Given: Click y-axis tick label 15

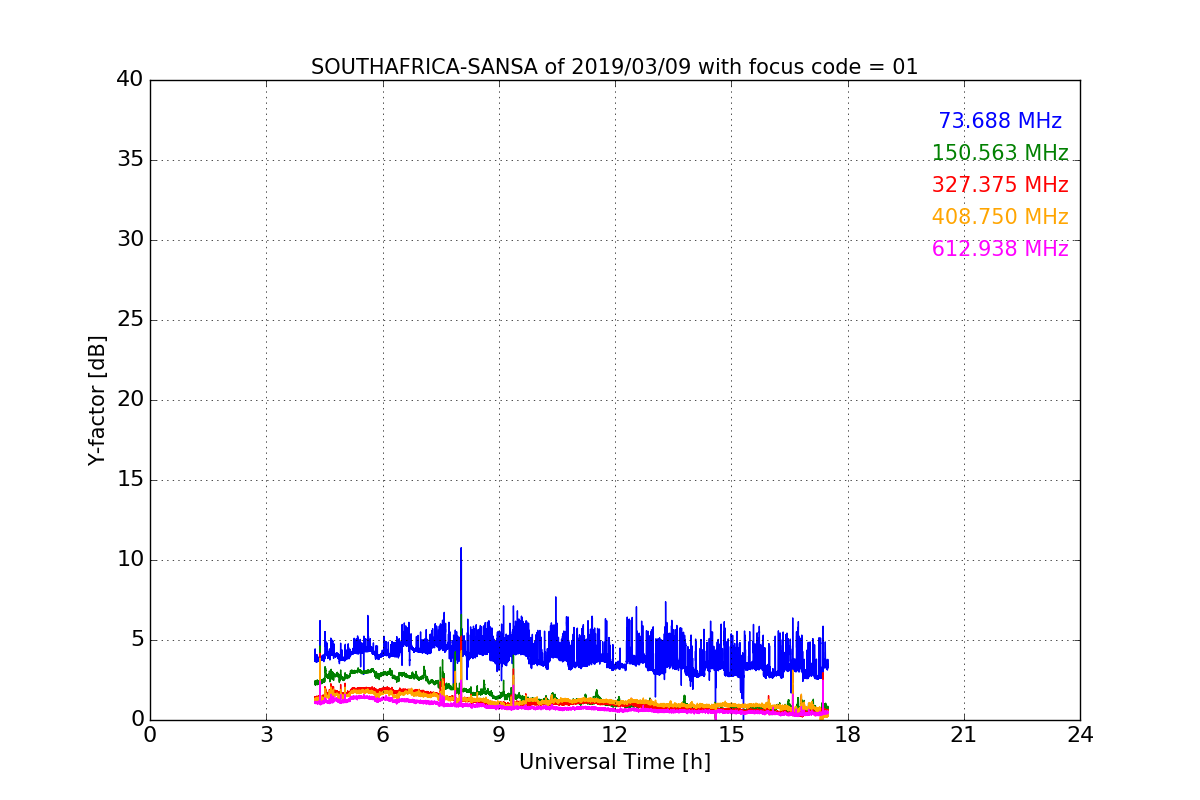Looking at the screenshot, I should click(130, 480).
